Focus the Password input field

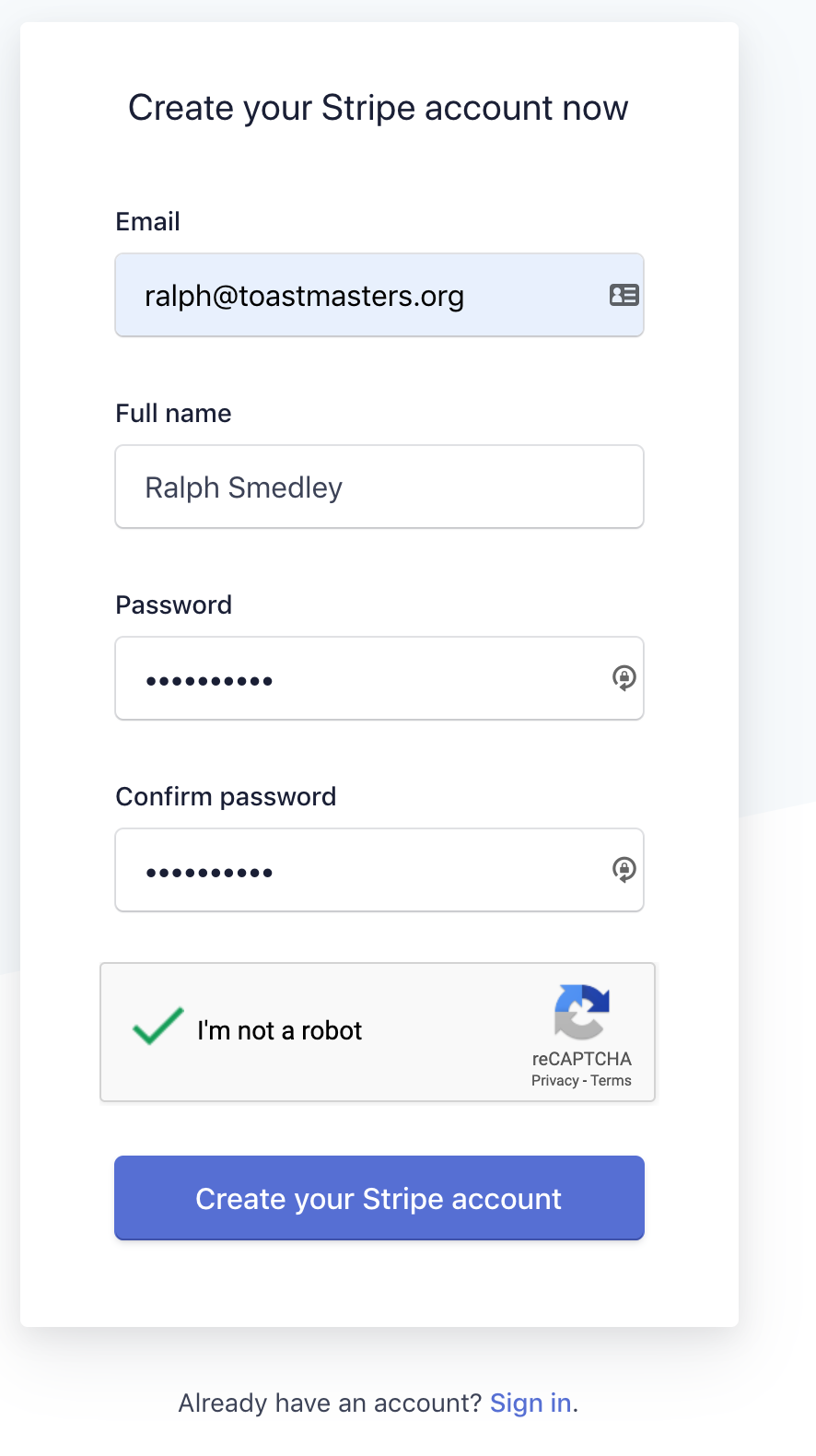click(x=379, y=678)
